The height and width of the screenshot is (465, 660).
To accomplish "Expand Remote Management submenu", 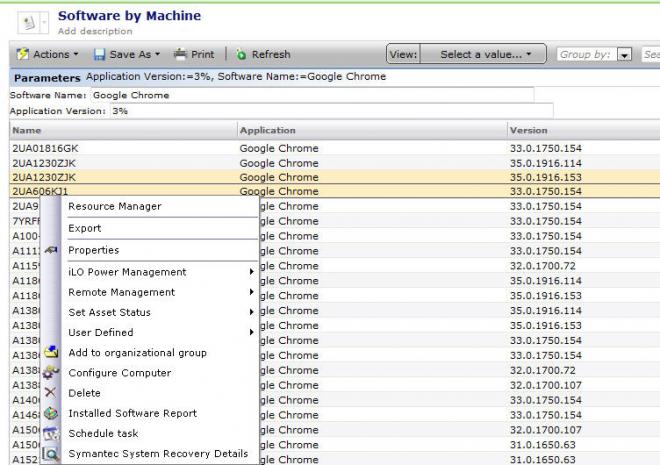I will click(160, 292).
